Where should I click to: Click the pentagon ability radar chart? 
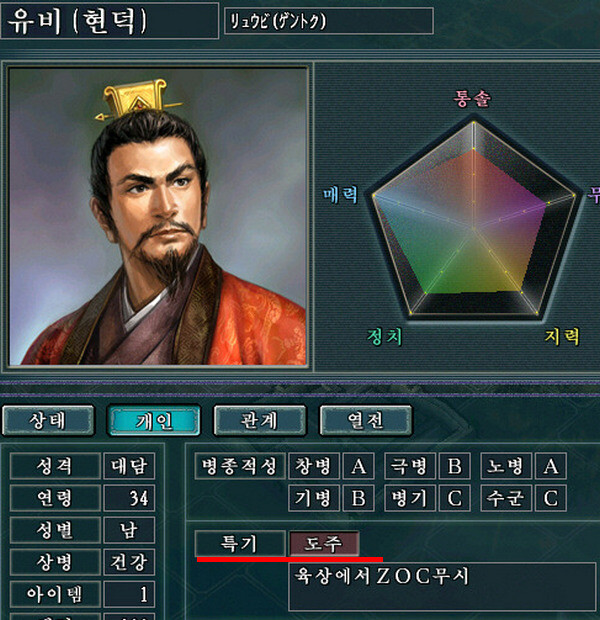[473, 217]
